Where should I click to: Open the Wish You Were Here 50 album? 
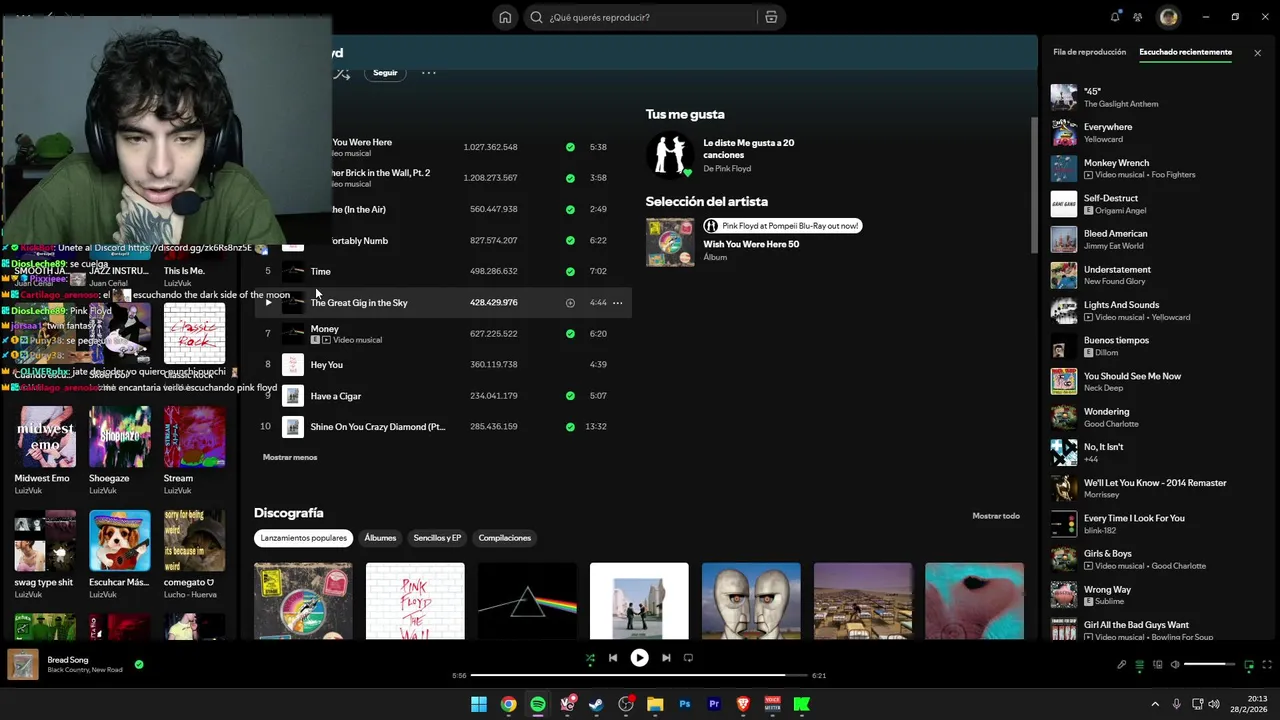click(751, 244)
